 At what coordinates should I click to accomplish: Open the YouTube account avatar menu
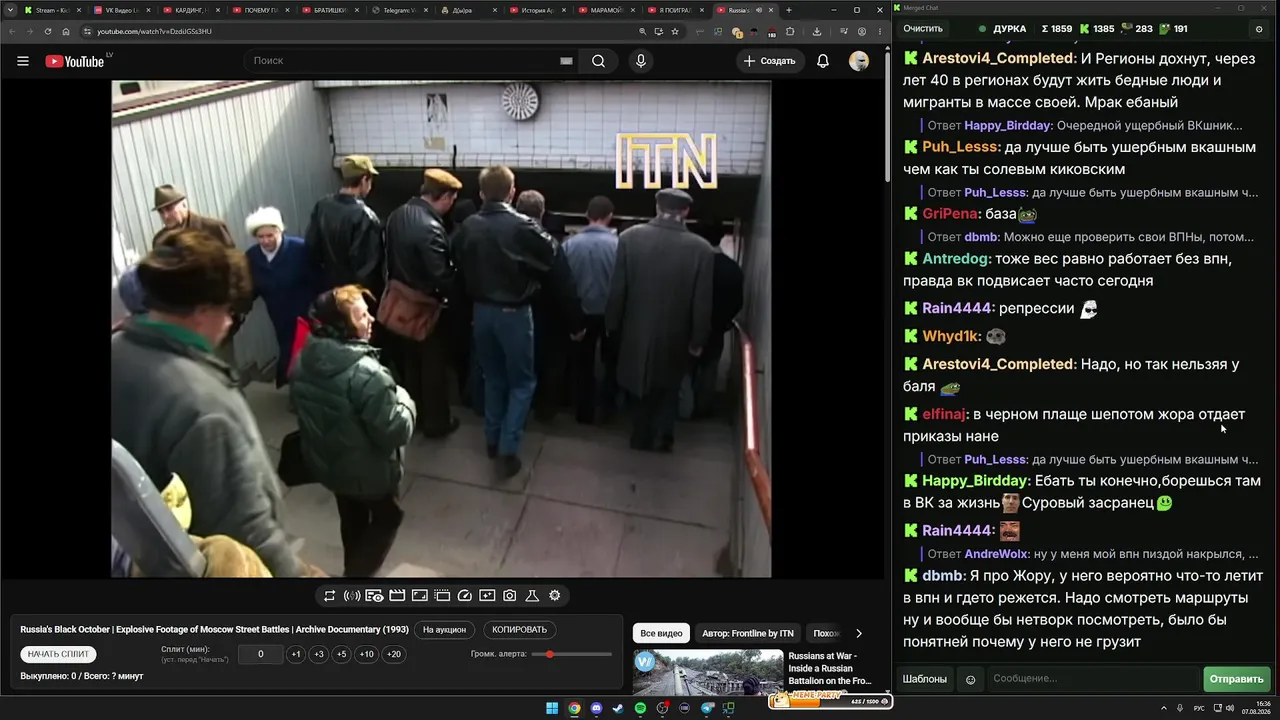pyautogui.click(x=859, y=61)
